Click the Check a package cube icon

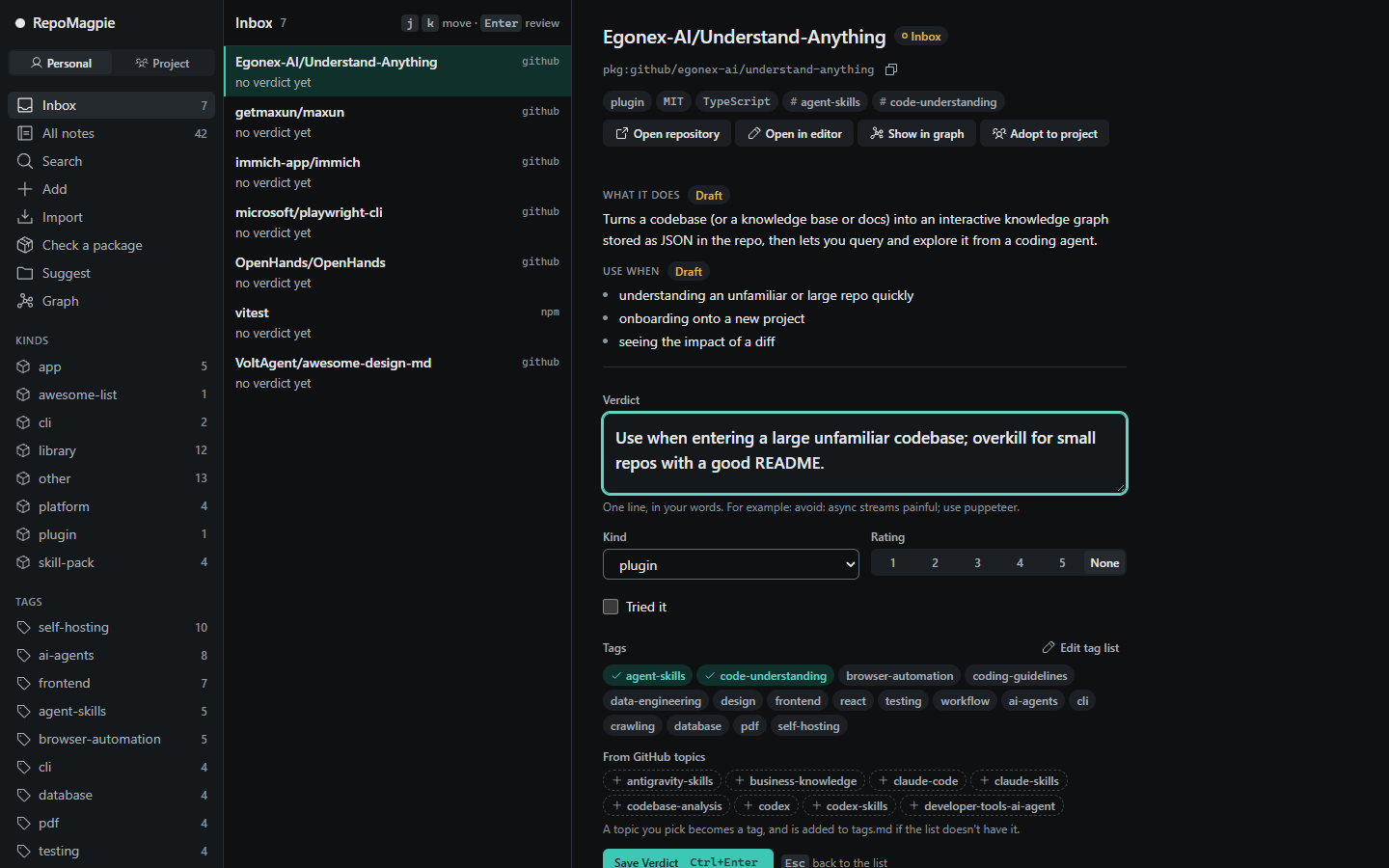pyautogui.click(x=25, y=245)
